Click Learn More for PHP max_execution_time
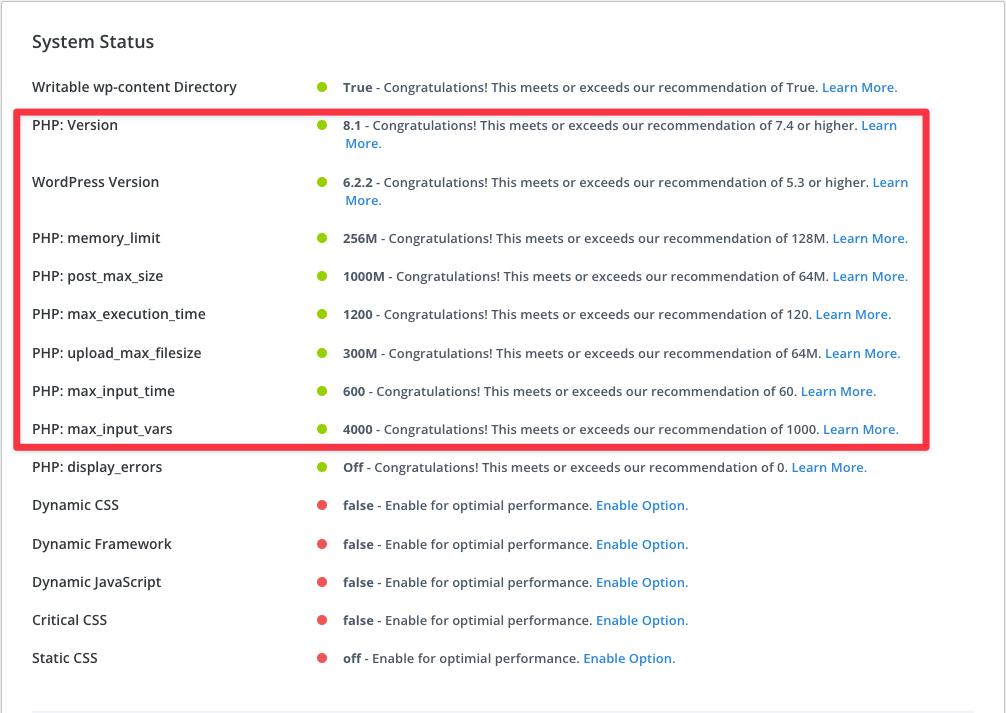Screen dimensions: 1006x713 [852, 315]
